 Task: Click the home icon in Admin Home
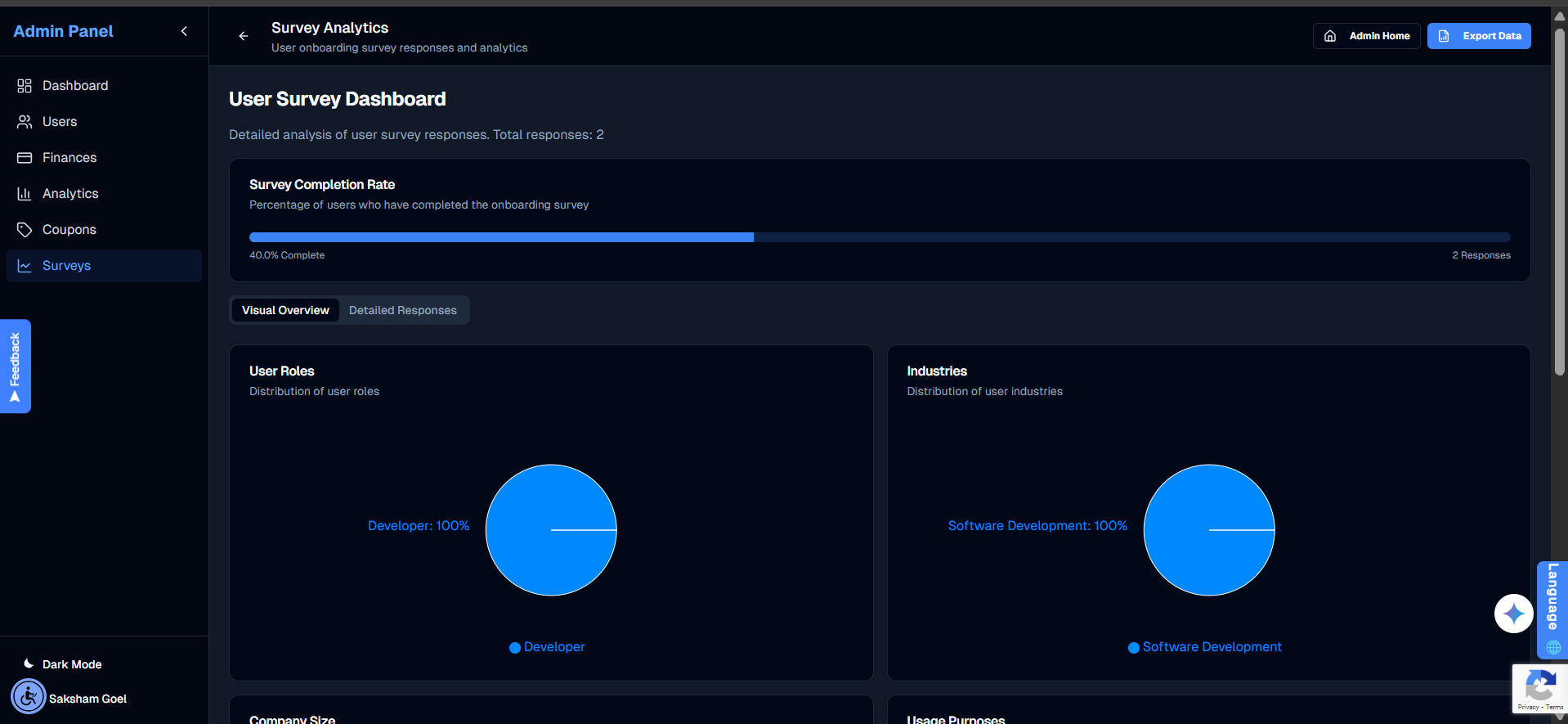tap(1330, 36)
